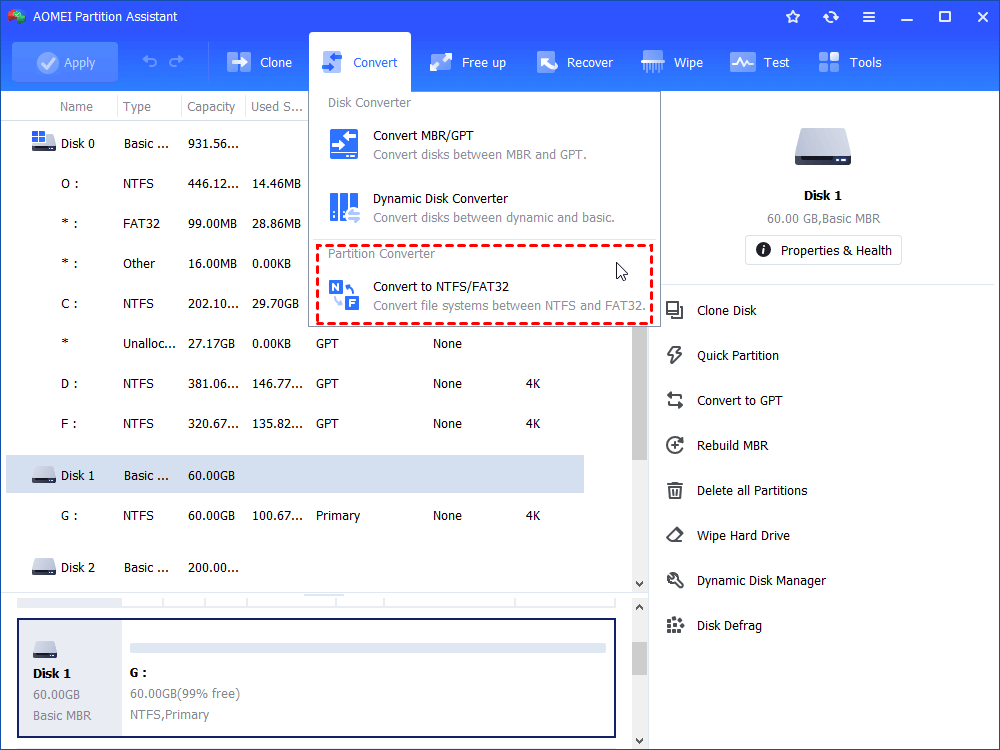The image size is (1000, 750).
Task: Select the Disk 2 row
Action: [295, 567]
